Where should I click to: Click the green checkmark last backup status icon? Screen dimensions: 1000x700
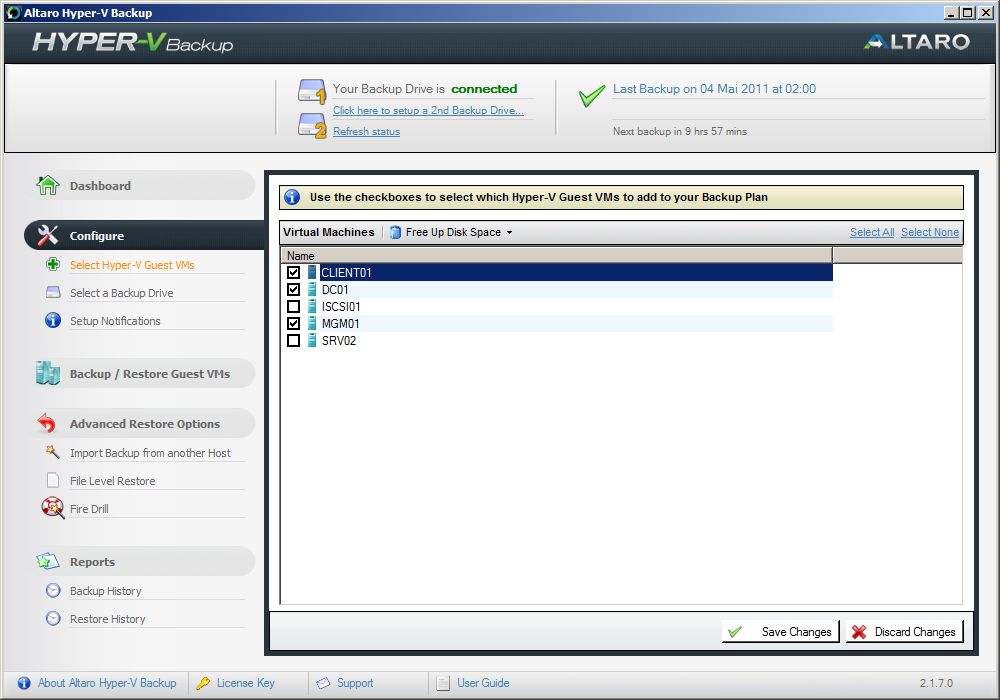tap(592, 96)
